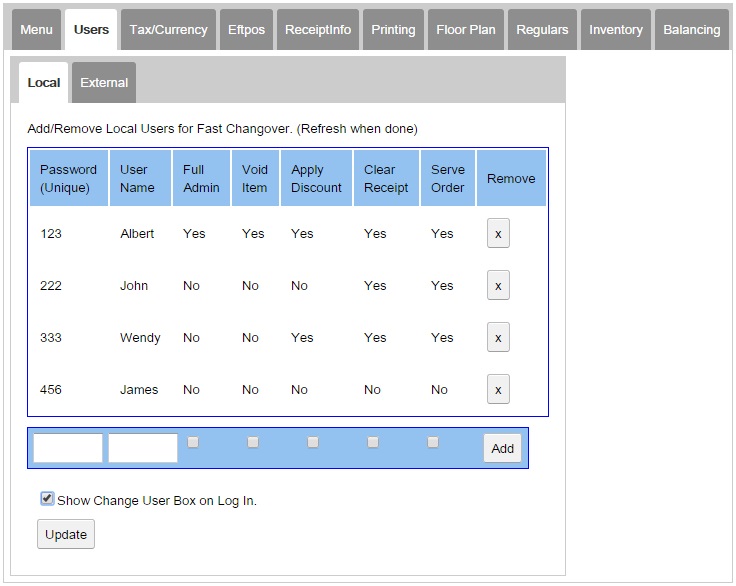The height and width of the screenshot is (586, 736).
Task: Click password cell 123
Action: (x=51, y=234)
